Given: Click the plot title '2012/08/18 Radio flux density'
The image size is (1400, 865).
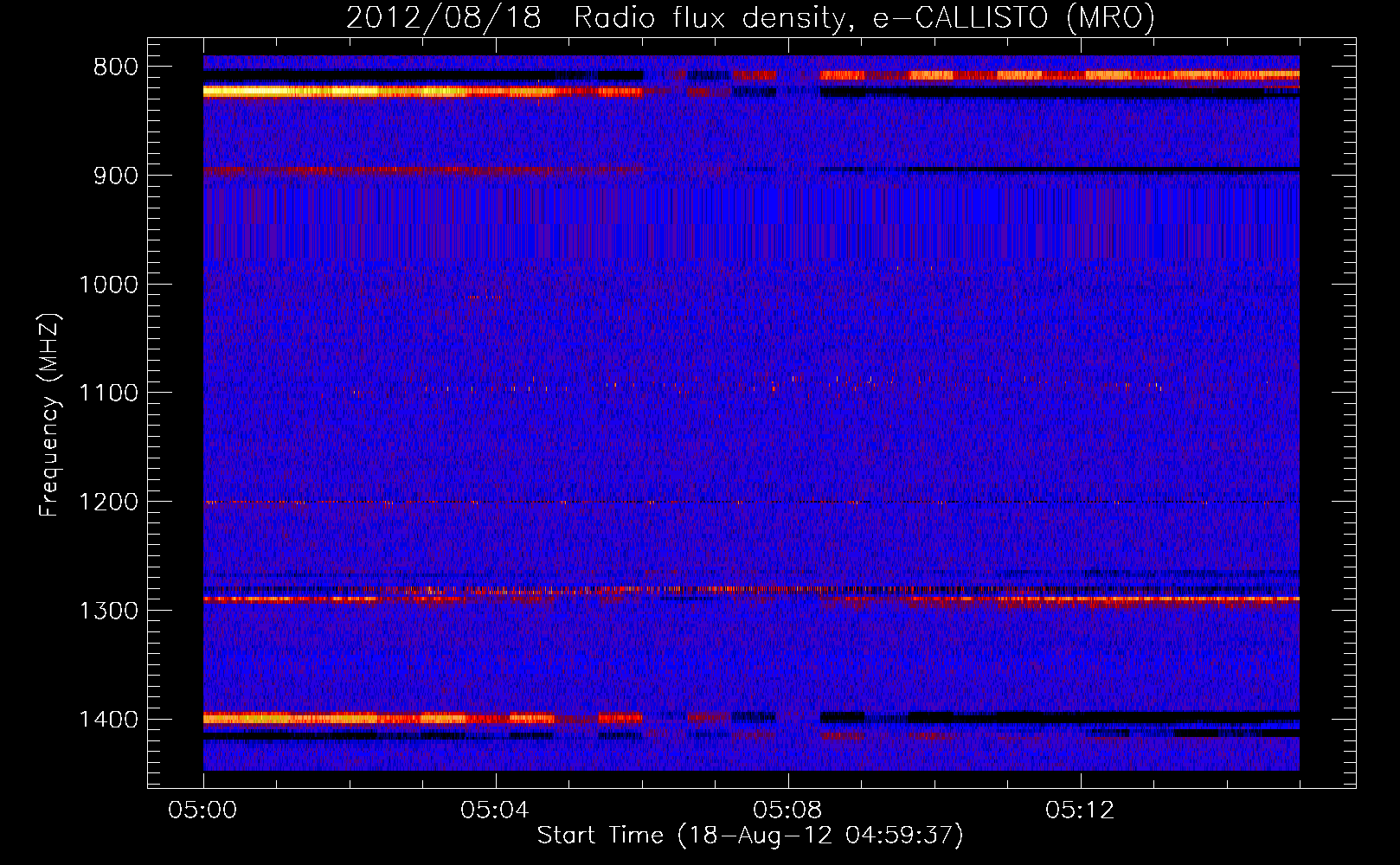Looking at the screenshot, I should point(750,18).
